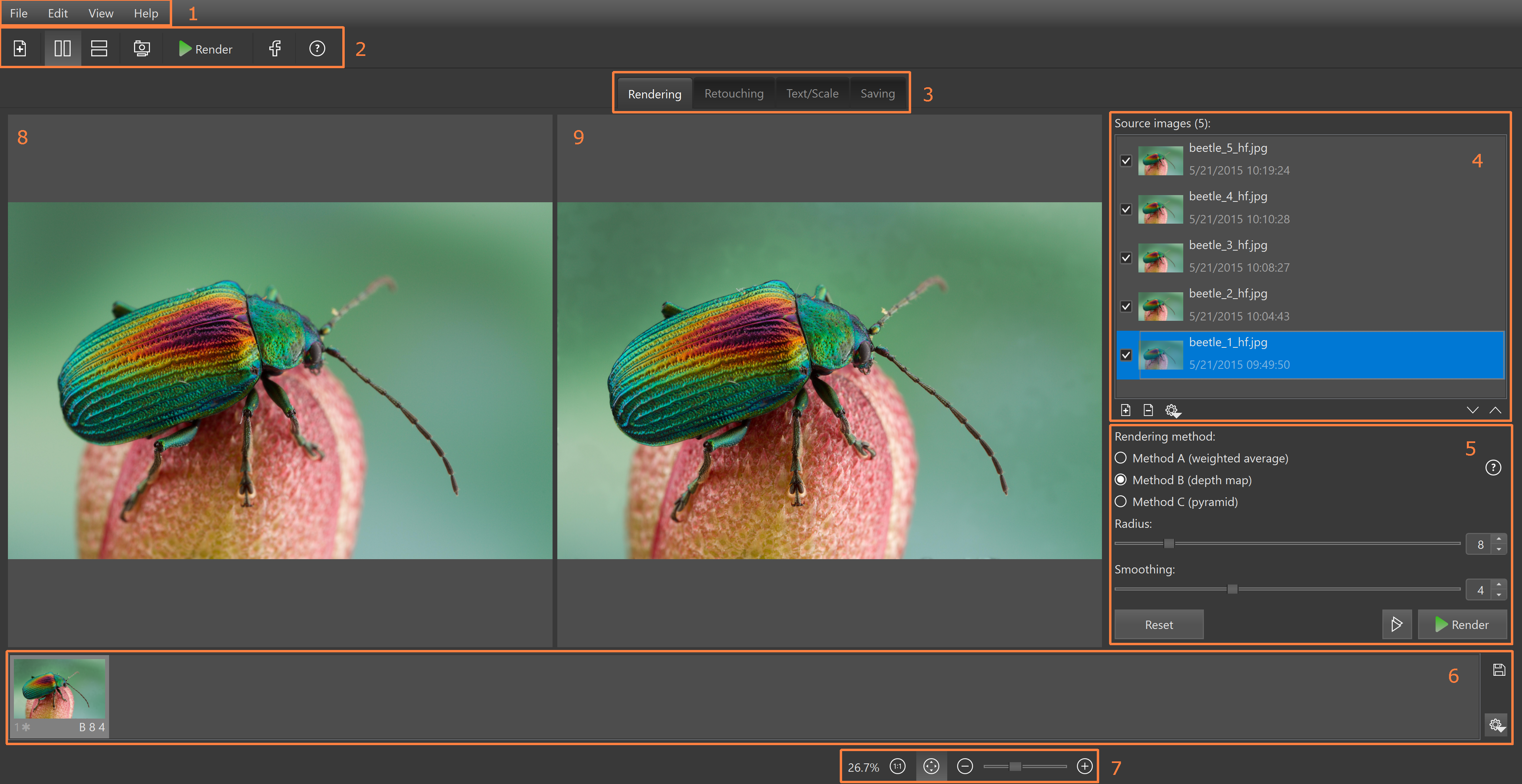
Task: Open the Facebook icon in toolbar
Action: (x=275, y=48)
